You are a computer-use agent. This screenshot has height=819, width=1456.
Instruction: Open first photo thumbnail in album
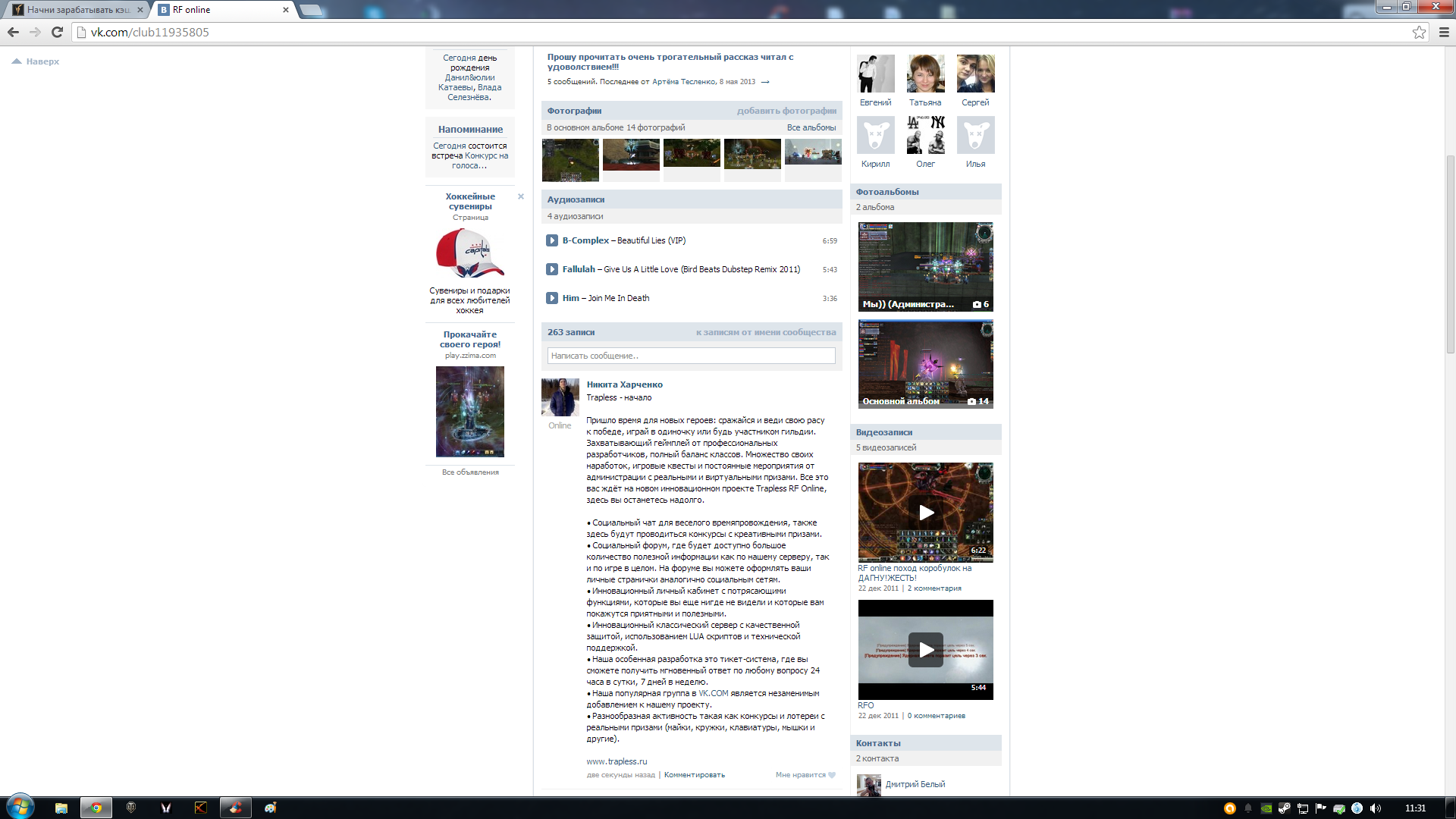(570, 160)
